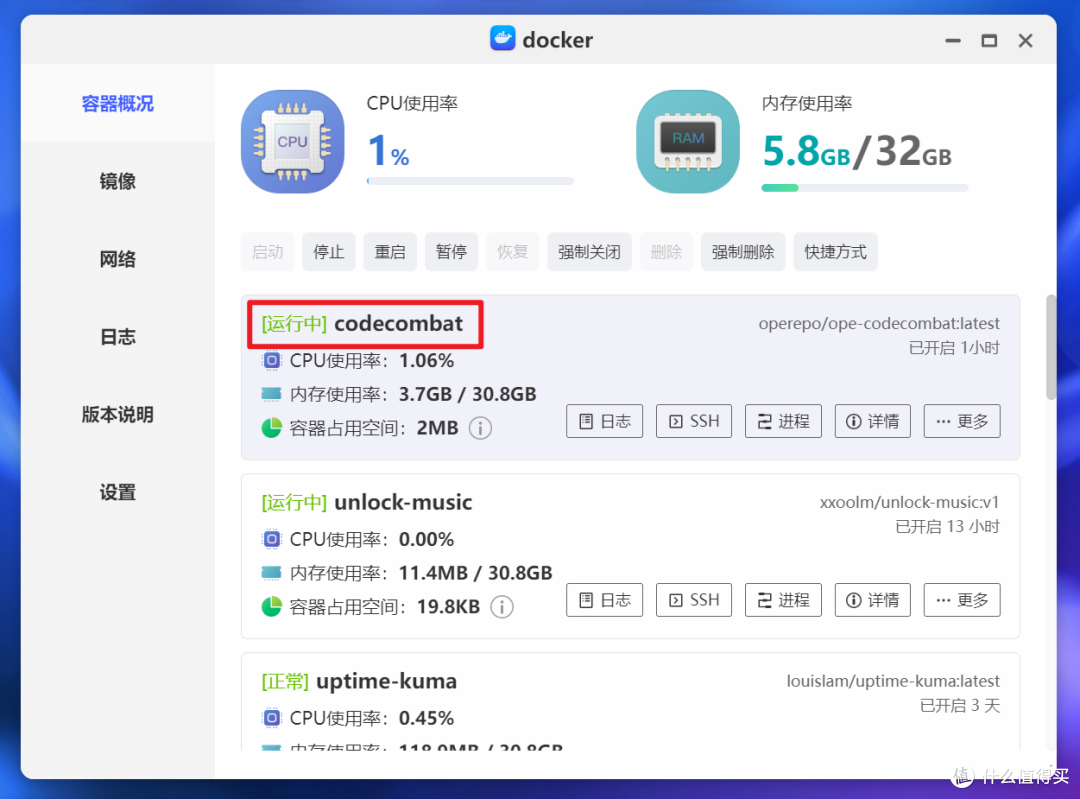
Task: Click the info icon beside unlock-music container space
Action: click(502, 607)
